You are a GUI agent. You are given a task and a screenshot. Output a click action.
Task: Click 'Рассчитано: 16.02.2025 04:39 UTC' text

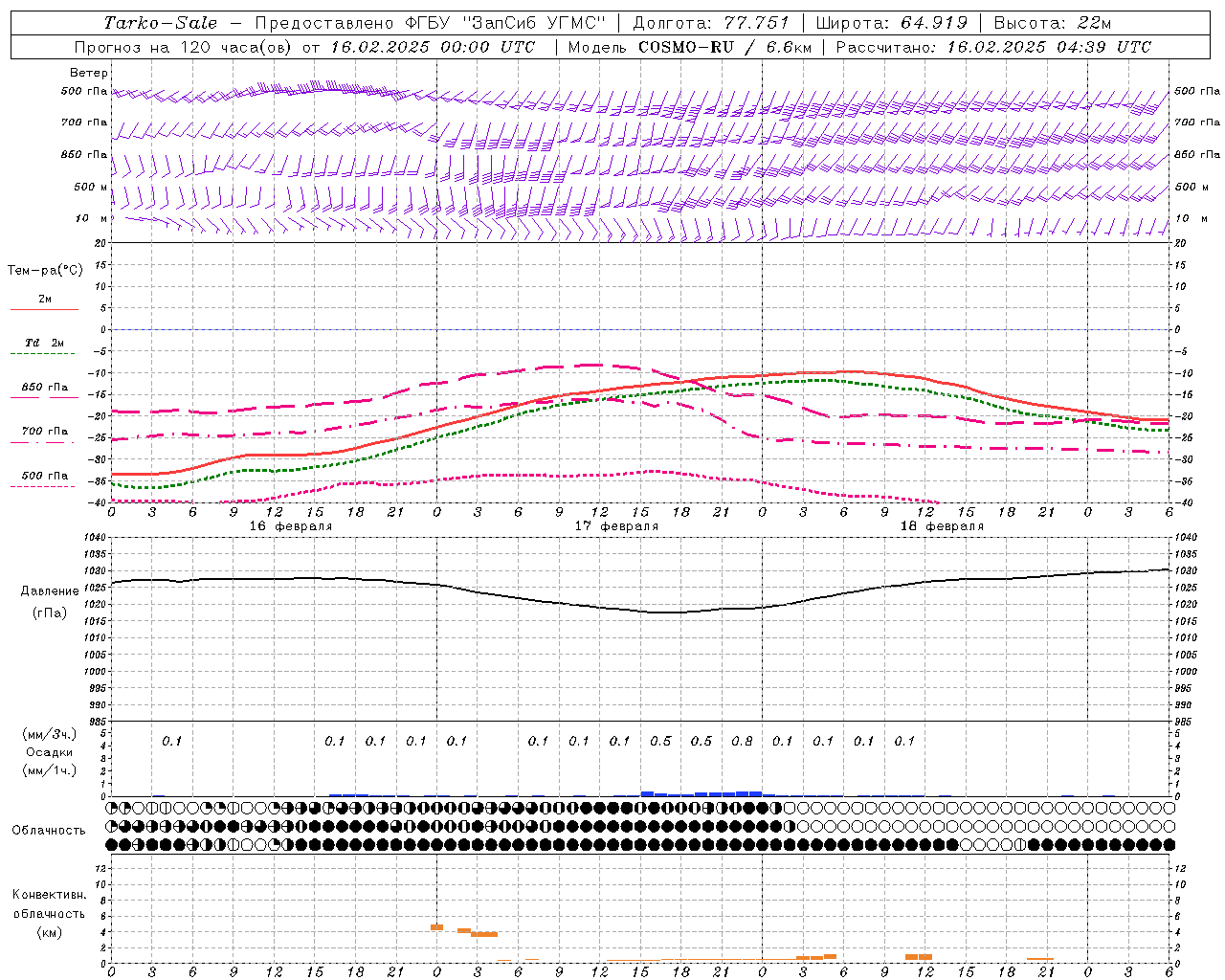993,47
